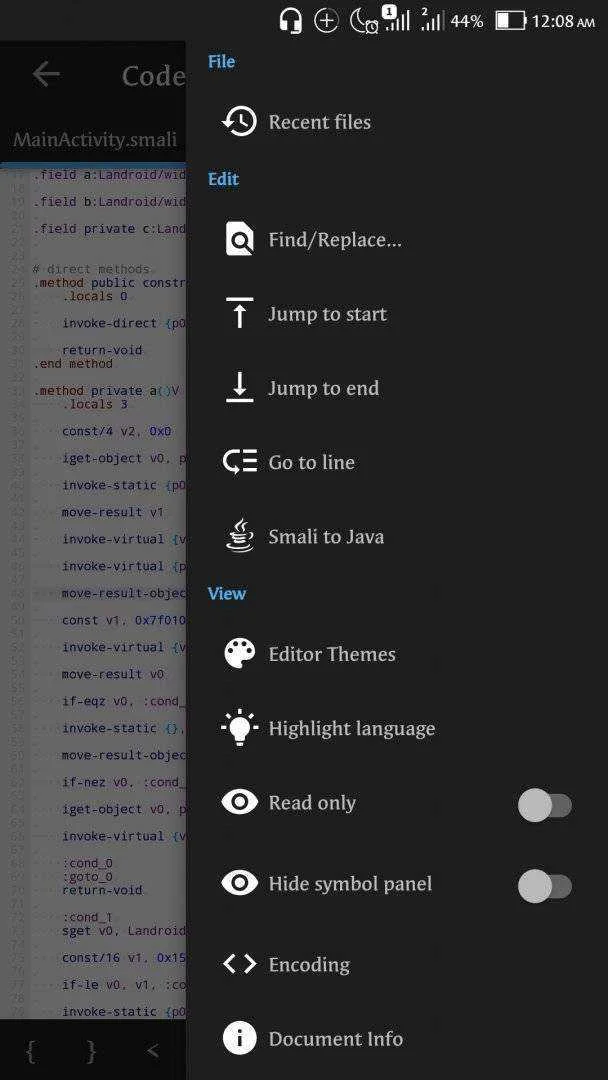Tap the 12:08 AM clock
This screenshot has width=608, height=1080.
coord(563,21)
